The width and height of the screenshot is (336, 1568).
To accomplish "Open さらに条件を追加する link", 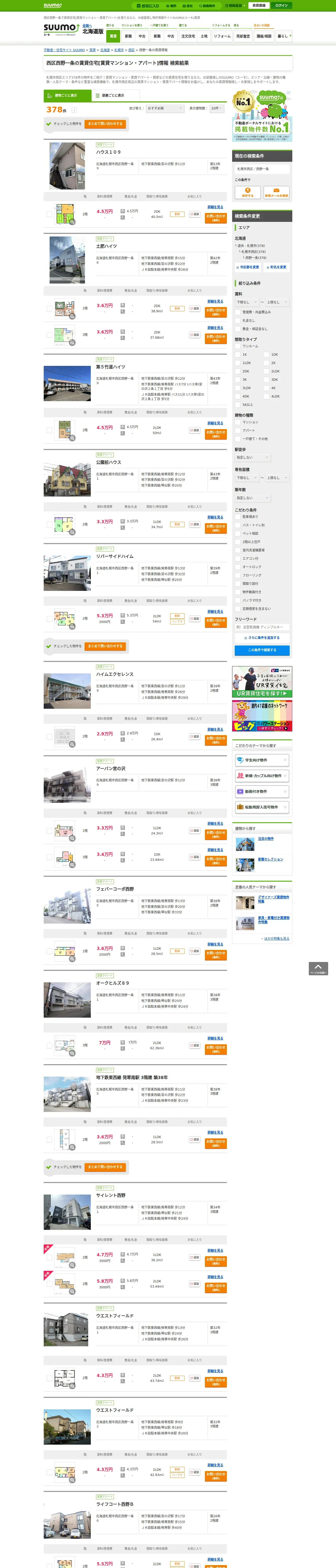I will point(263,637).
